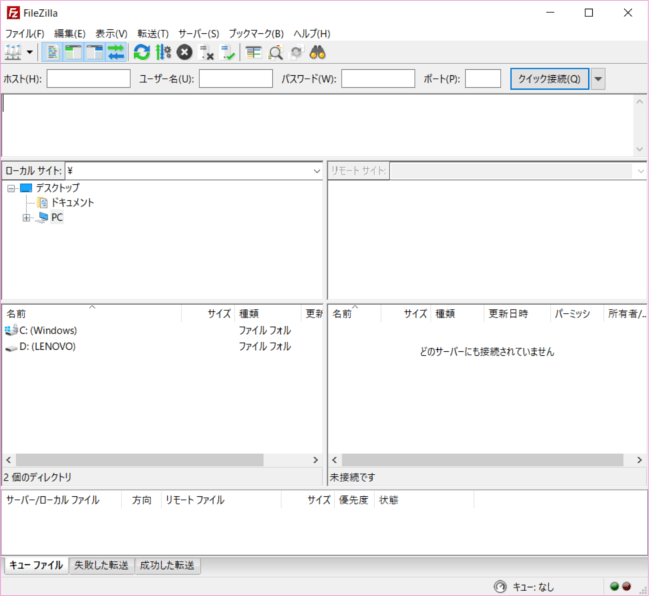649x596 pixels.
Task: Click green activity indicator light
Action: click(614, 586)
